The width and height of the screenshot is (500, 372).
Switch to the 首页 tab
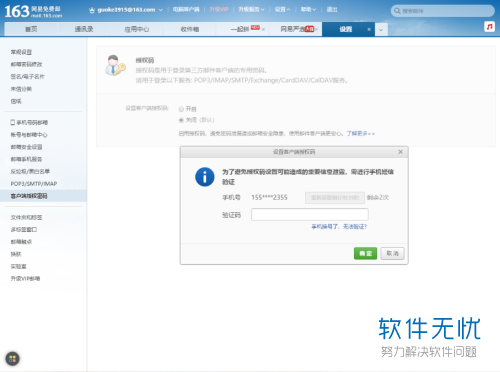pos(31,29)
